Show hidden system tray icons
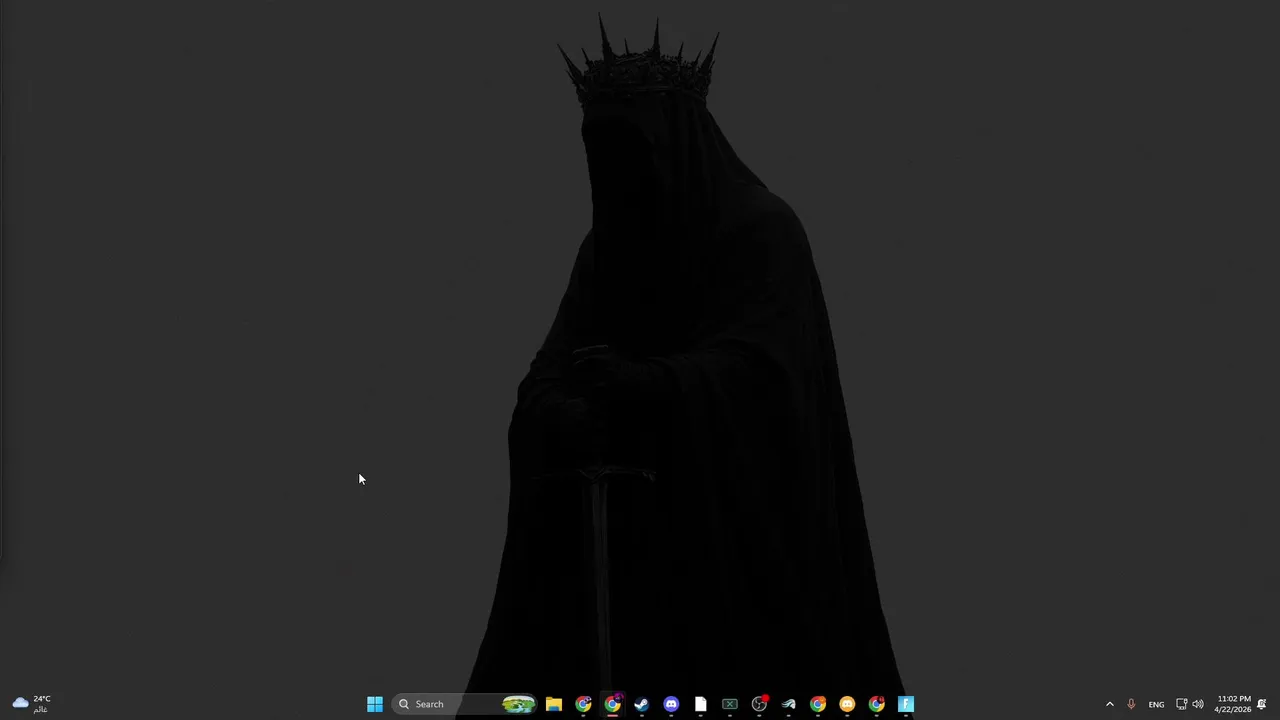 (1109, 704)
